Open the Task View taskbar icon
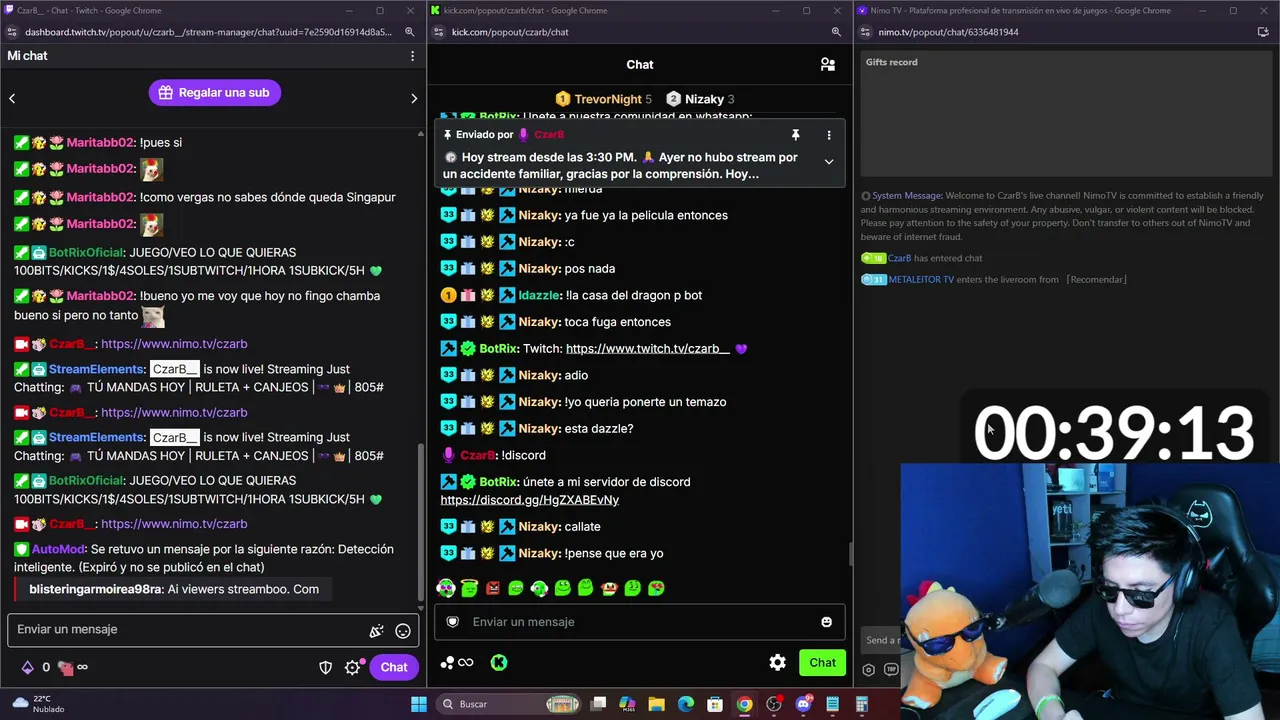1280x720 pixels. tap(598, 704)
